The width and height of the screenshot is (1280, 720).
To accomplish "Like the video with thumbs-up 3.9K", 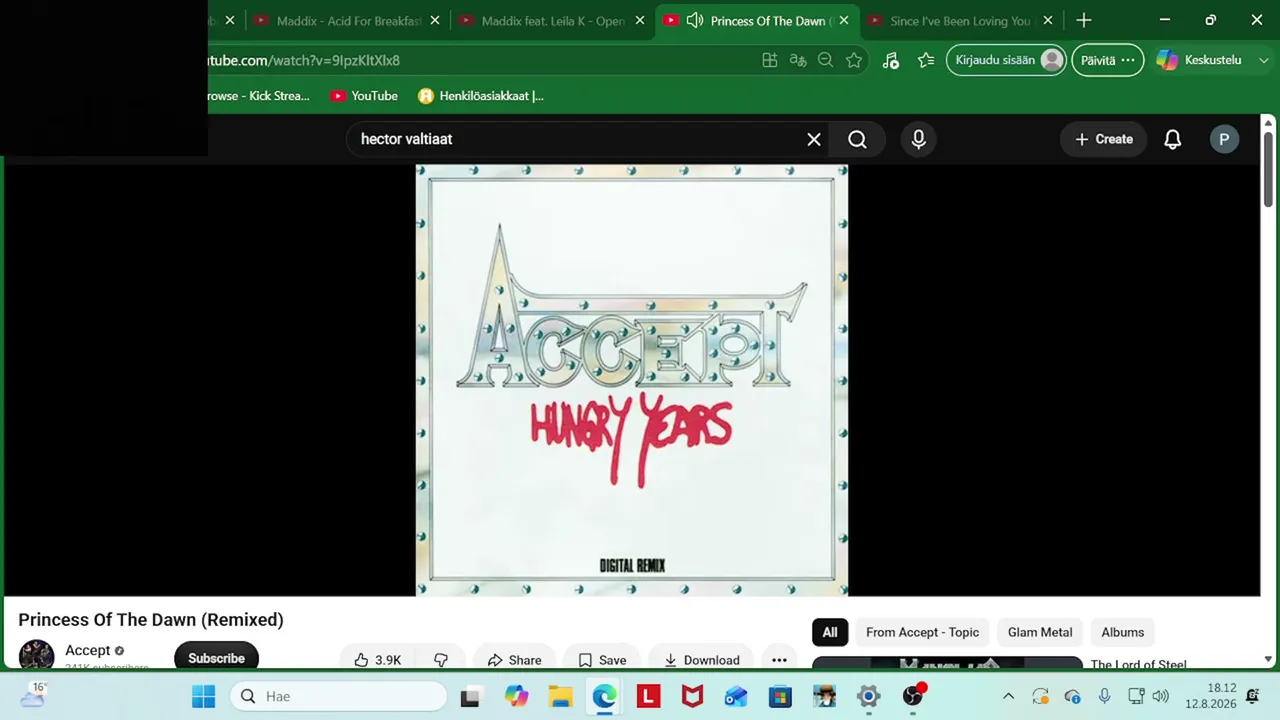I will (x=377, y=660).
